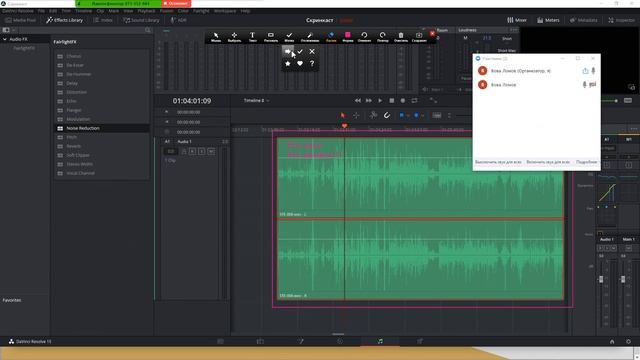The width and height of the screenshot is (640, 360).
Task: Adjust the Main 1 mixer fader
Action: tap(623, 279)
